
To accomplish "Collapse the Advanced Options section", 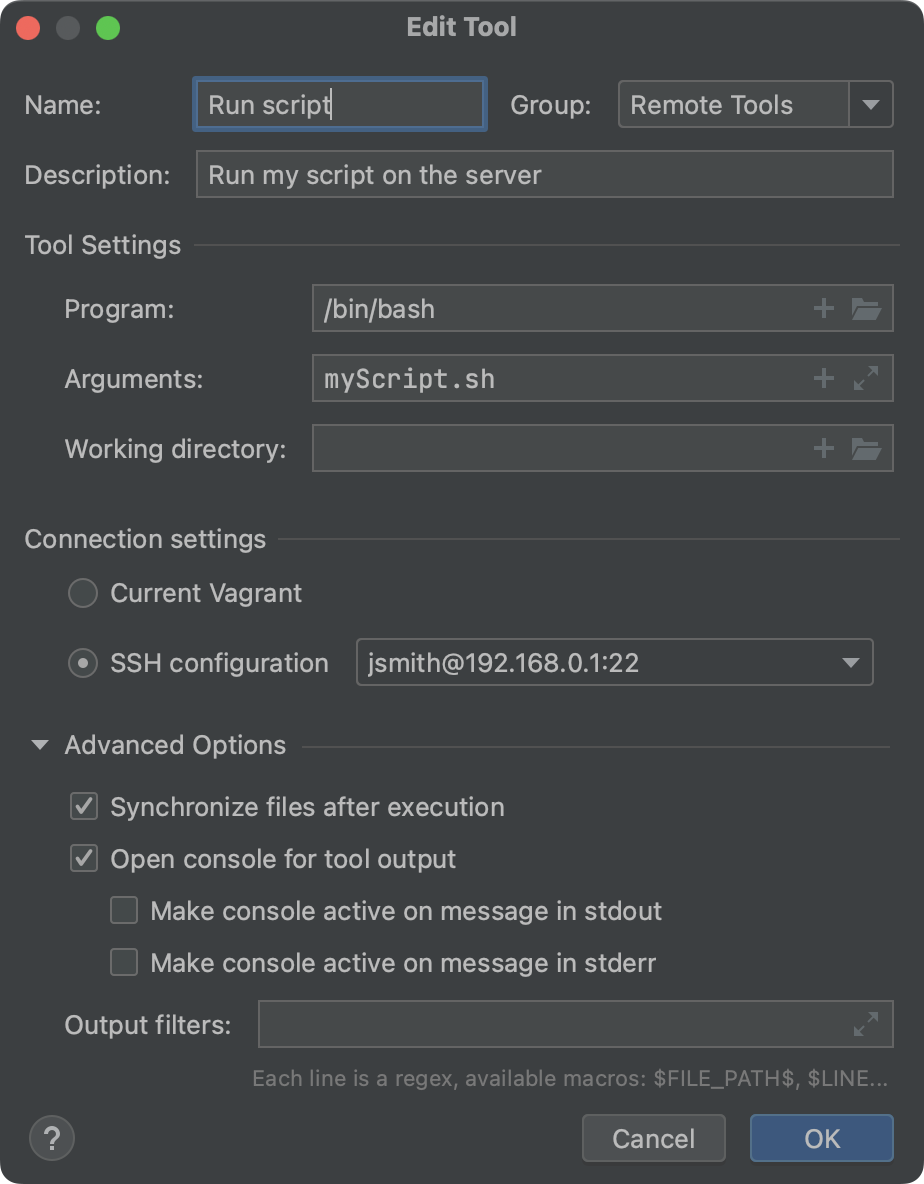I will pos(40,744).
